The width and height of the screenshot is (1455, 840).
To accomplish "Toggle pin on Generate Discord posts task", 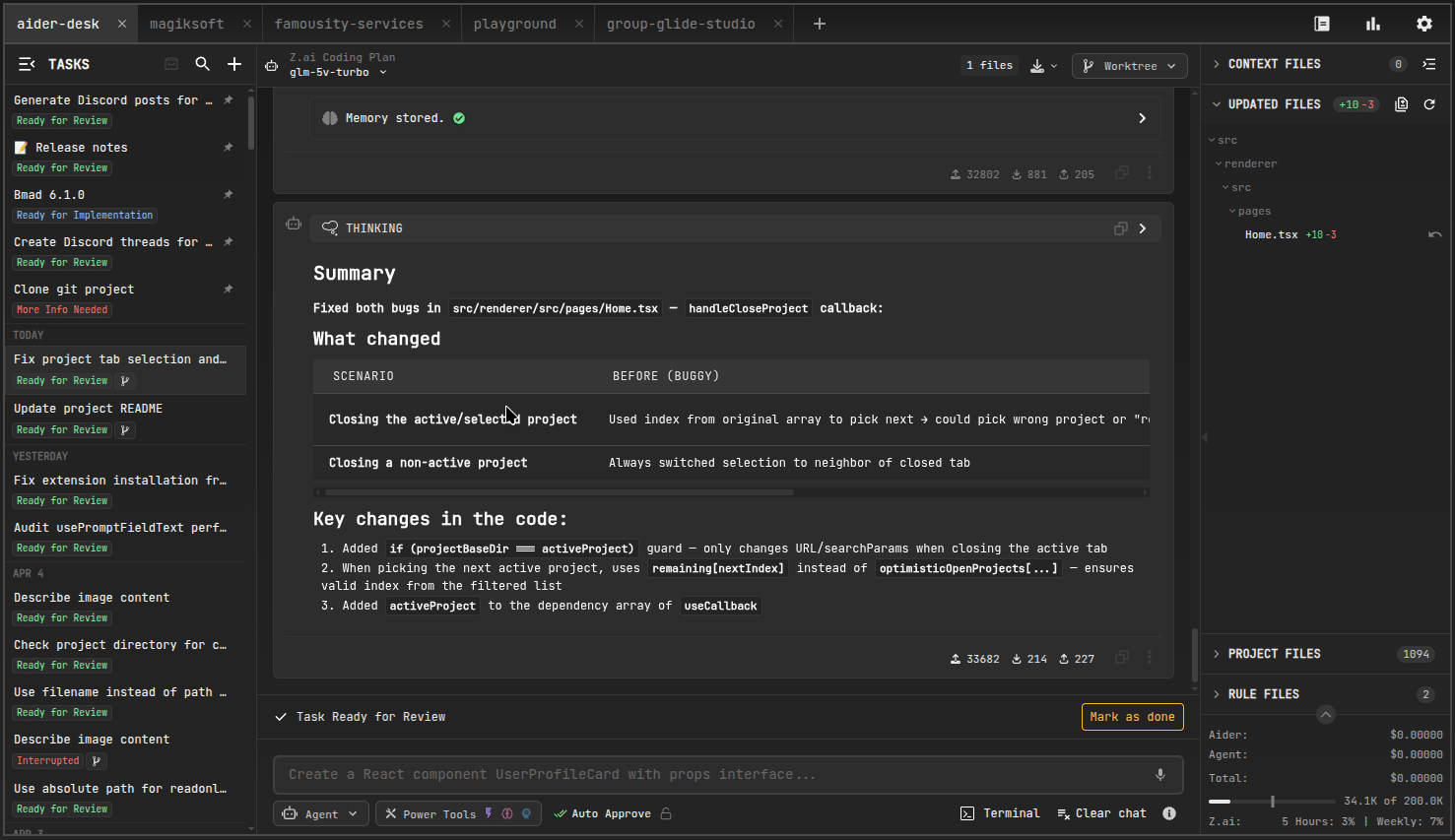I will (228, 100).
